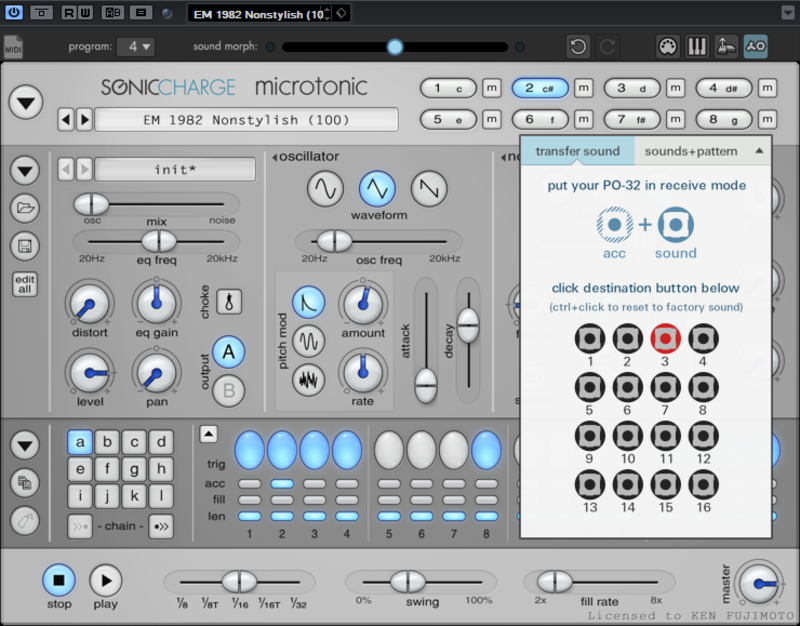
Task: Click the master volume knob
Action: coord(759,583)
